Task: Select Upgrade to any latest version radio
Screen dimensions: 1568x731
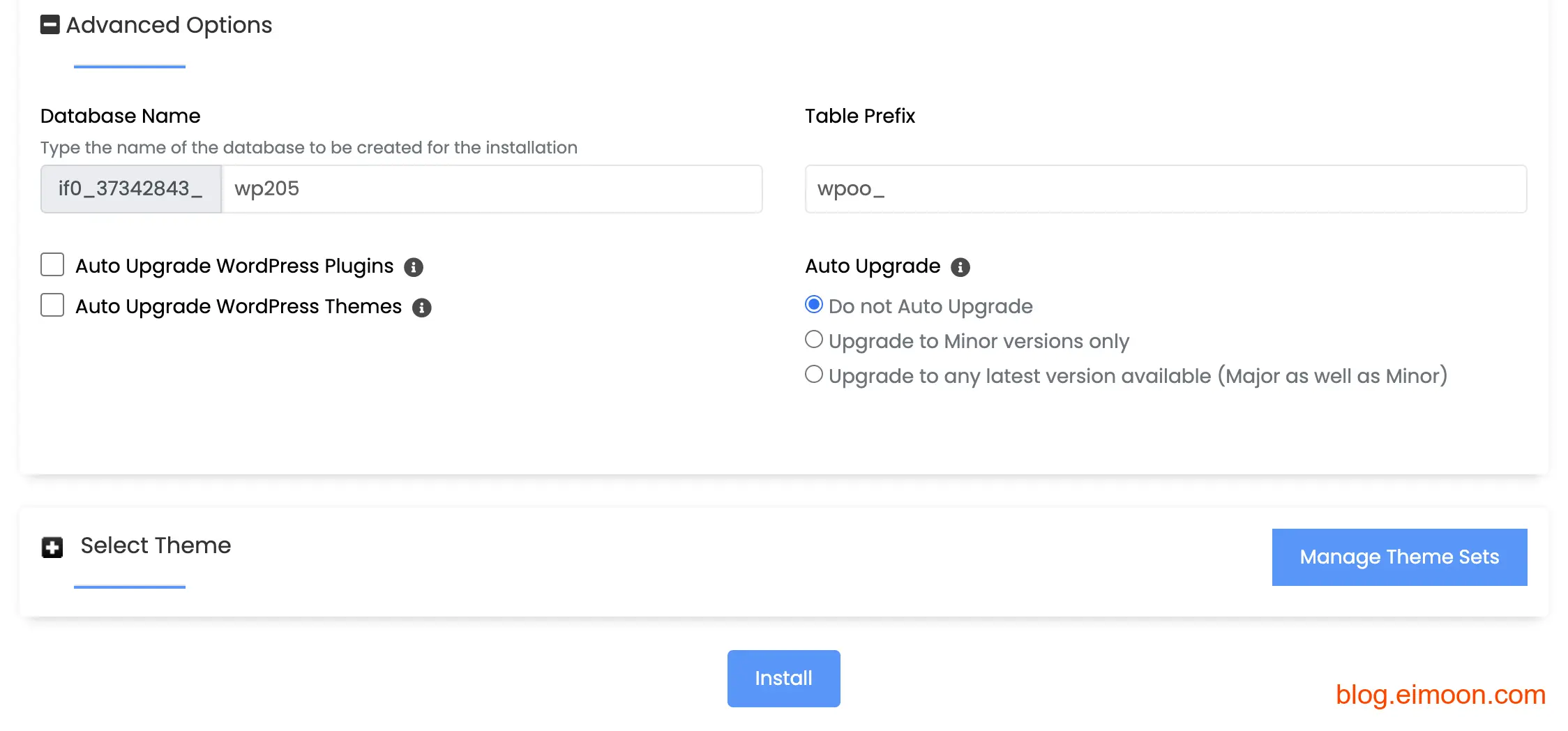Action: [814, 375]
